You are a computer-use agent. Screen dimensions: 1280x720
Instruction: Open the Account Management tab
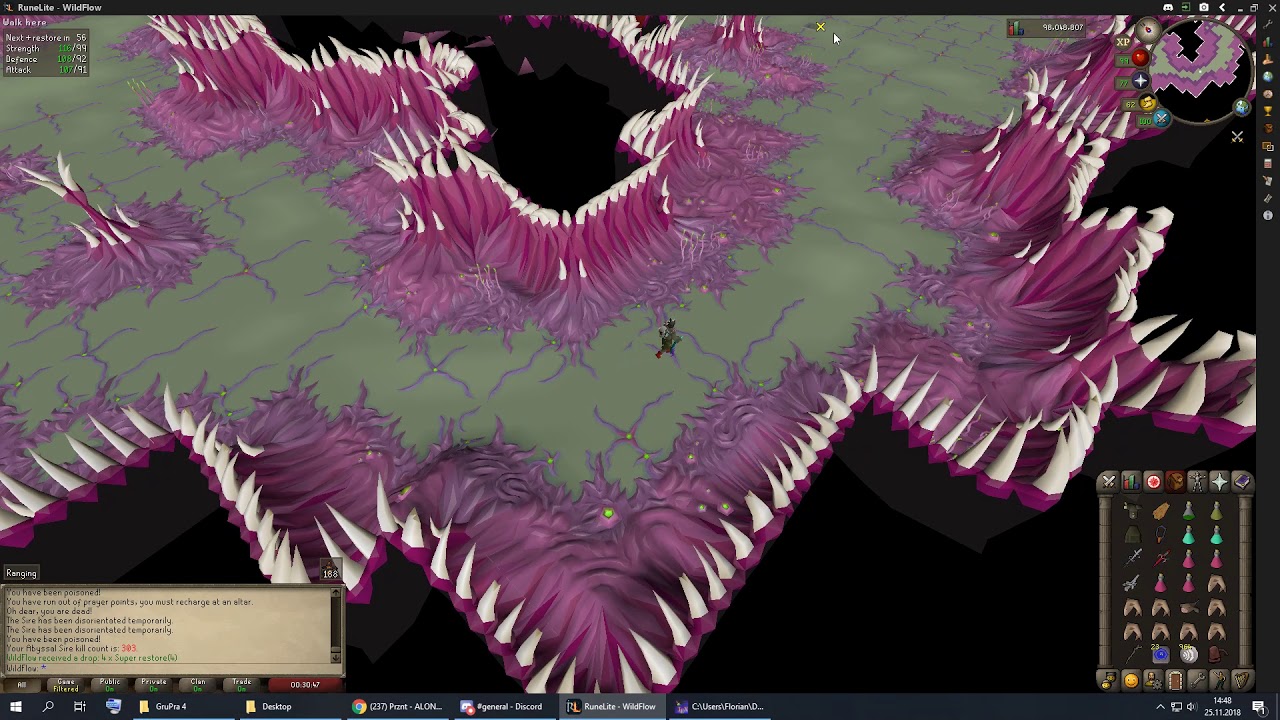click(x=1153, y=680)
